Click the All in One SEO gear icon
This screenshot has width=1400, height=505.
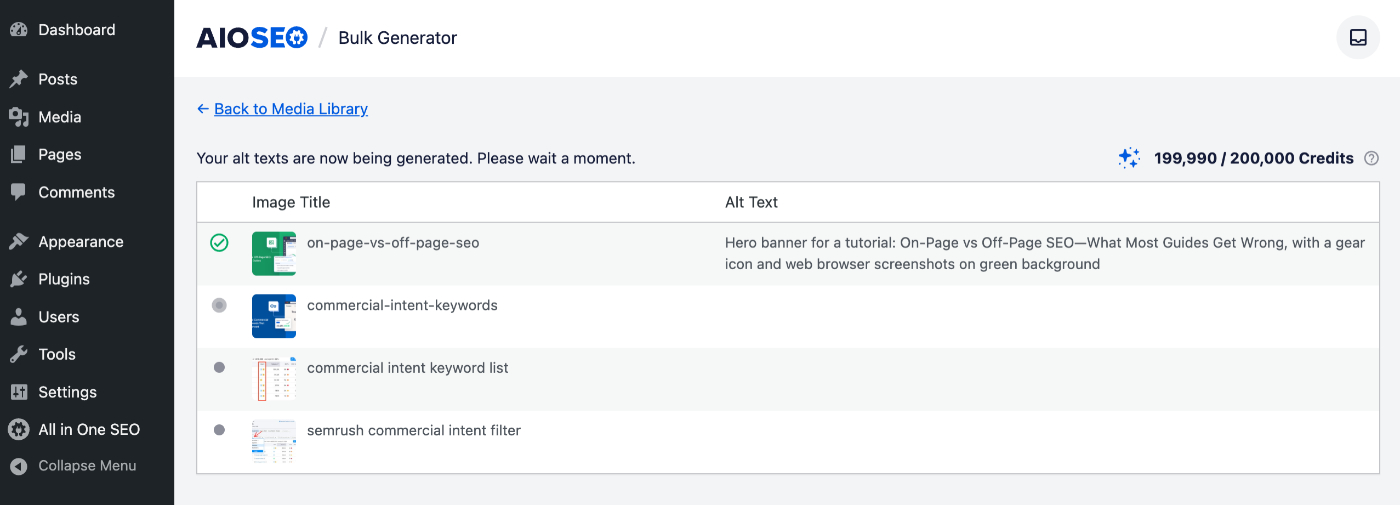pyautogui.click(x=18, y=430)
